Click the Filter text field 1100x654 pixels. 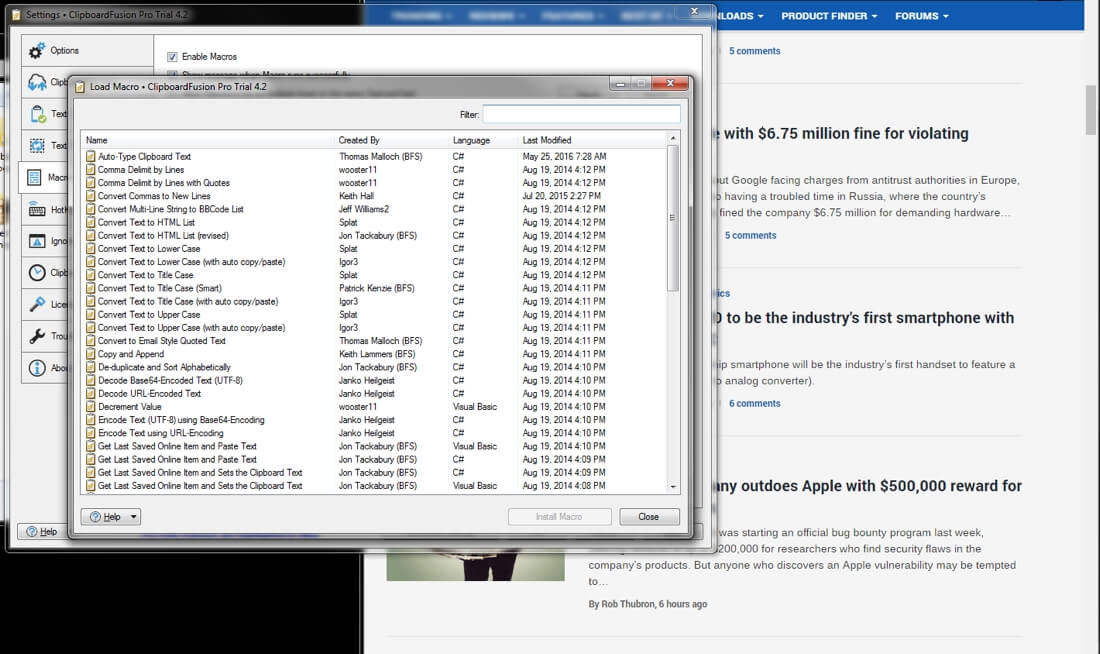click(582, 114)
